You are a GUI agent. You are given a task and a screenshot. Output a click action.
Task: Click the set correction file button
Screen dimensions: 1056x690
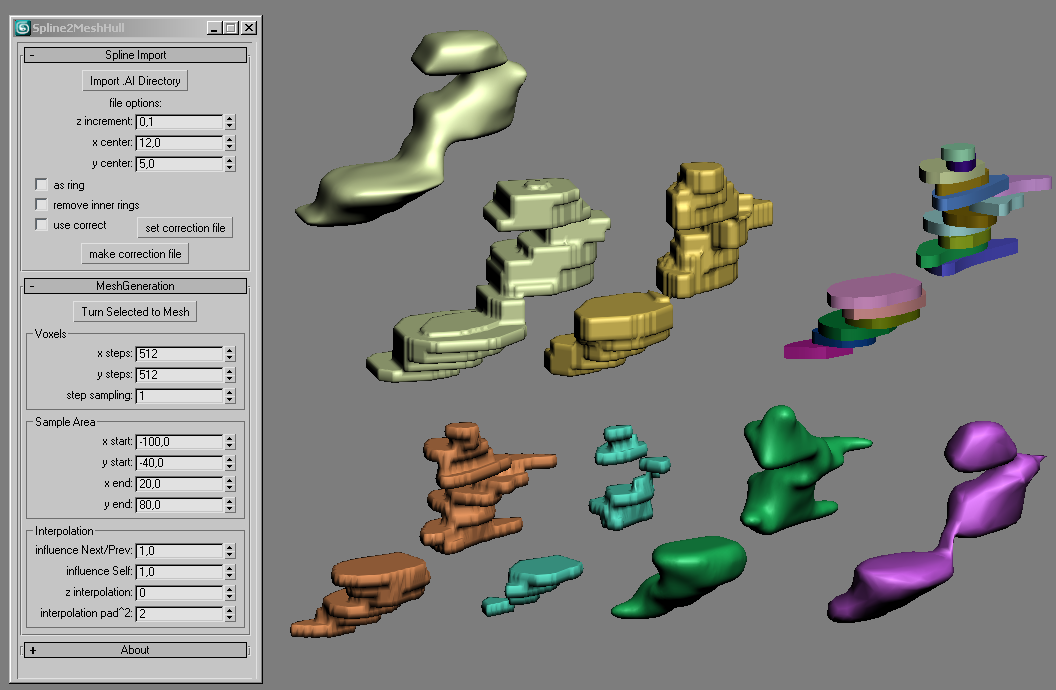tap(185, 228)
